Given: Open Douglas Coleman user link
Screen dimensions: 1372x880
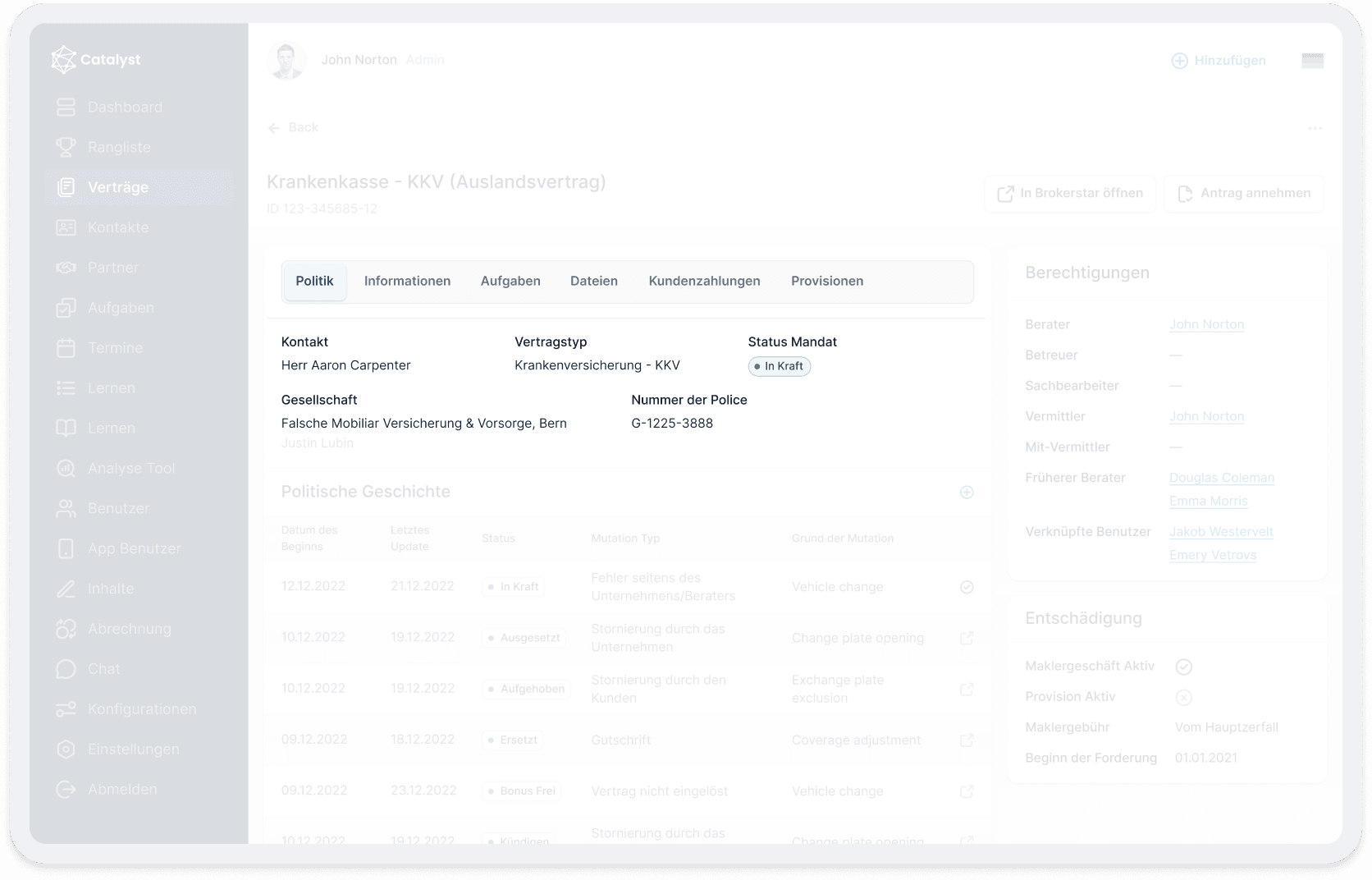Looking at the screenshot, I should point(1221,478).
